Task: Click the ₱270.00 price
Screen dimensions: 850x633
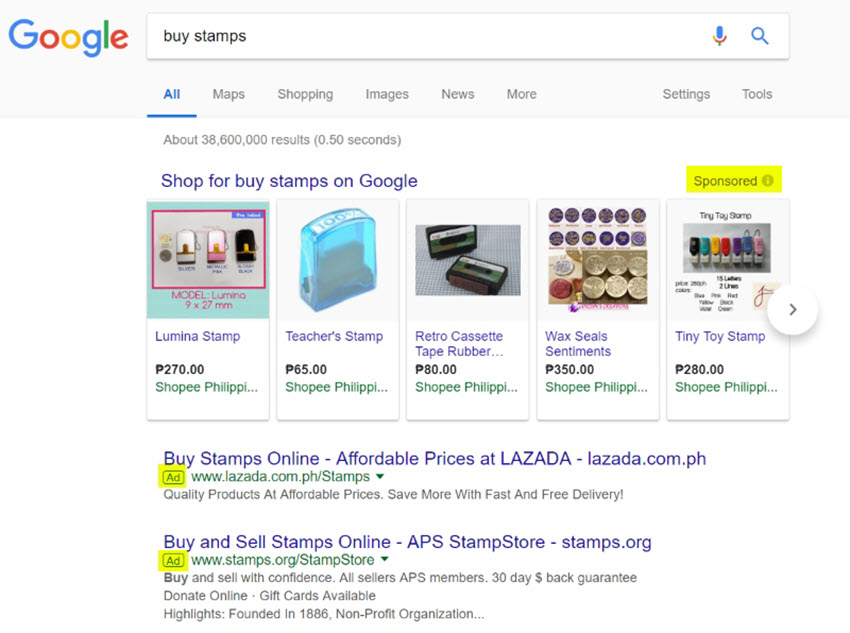Action: 179,370
